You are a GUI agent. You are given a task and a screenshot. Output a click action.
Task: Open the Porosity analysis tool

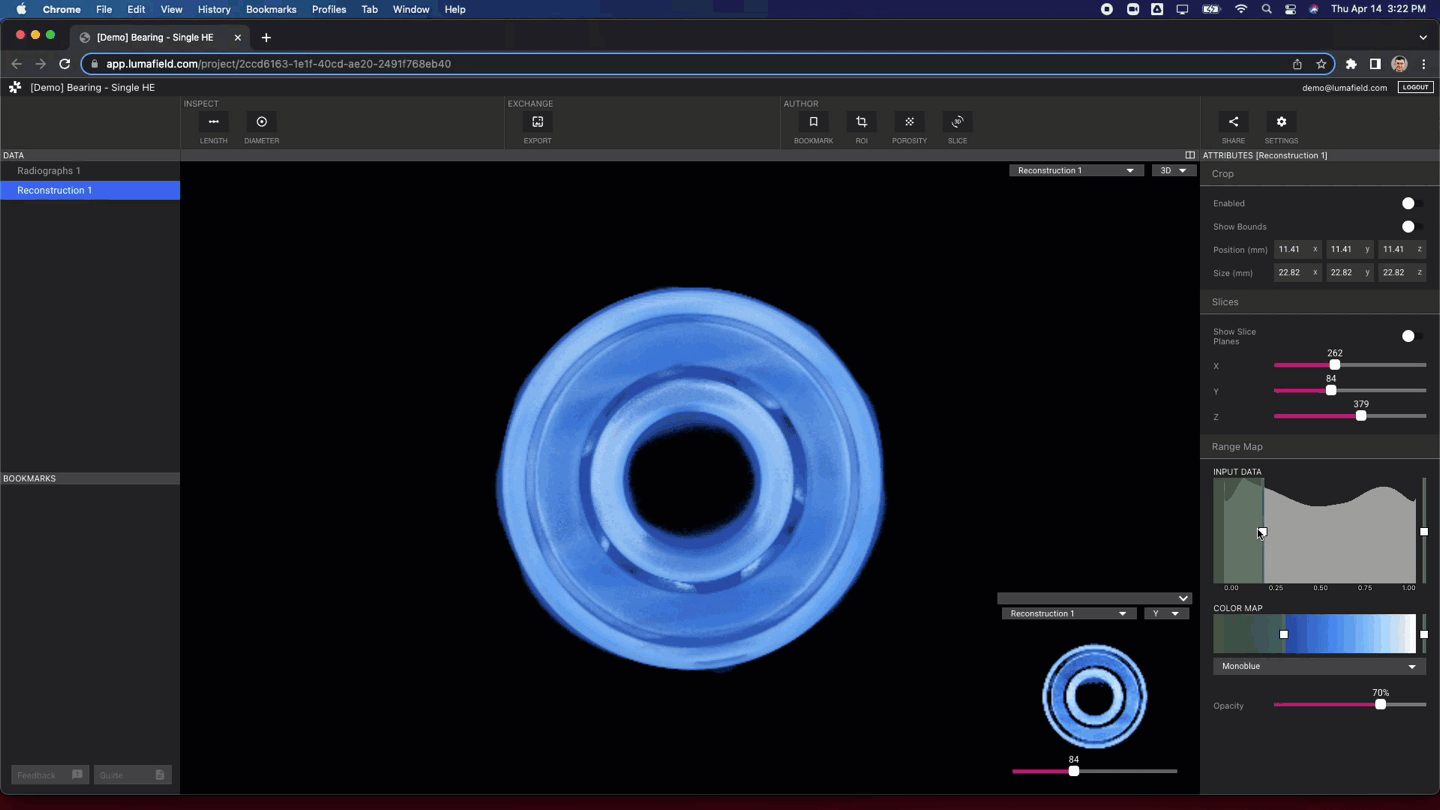tap(909, 122)
